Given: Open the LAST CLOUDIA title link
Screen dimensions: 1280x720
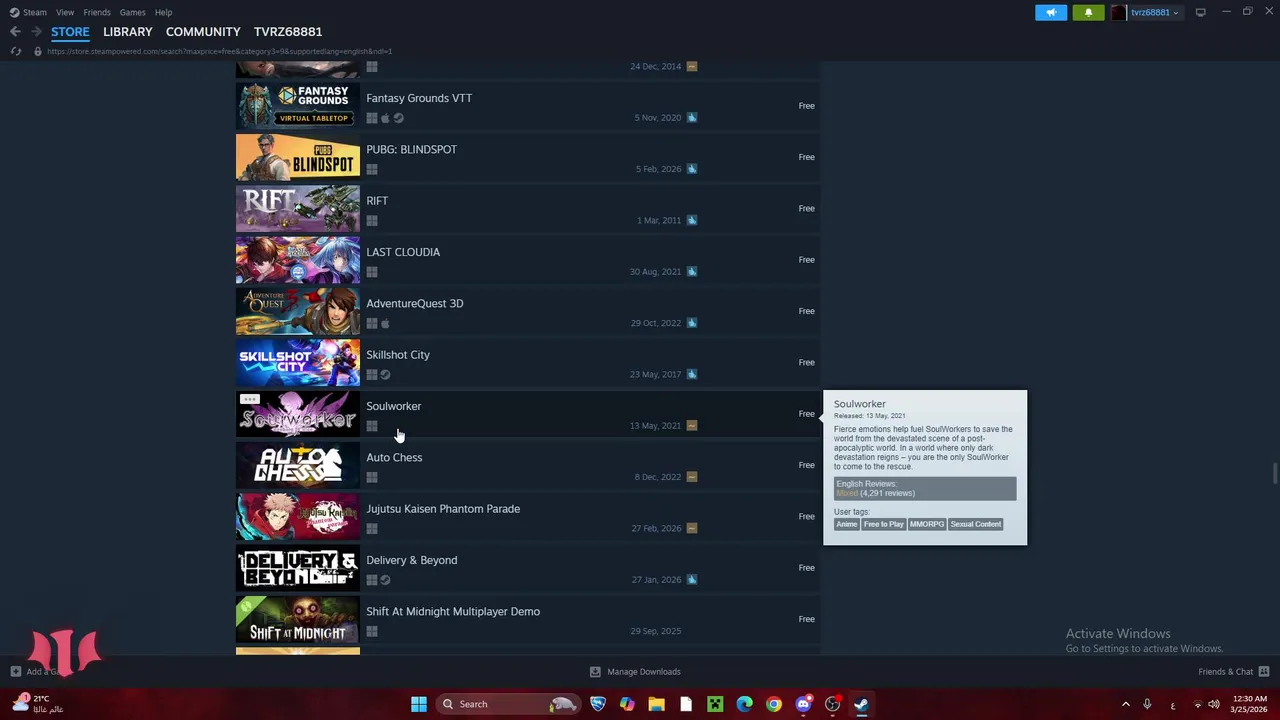Looking at the screenshot, I should point(403,252).
